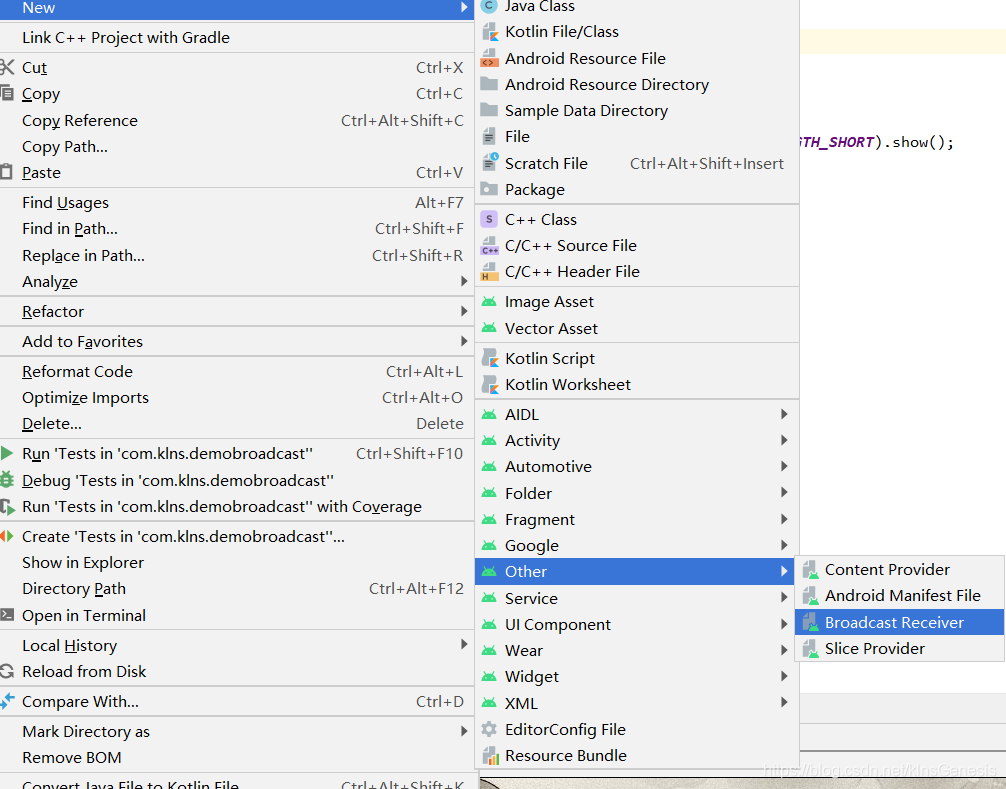Click the Vector Asset android icon

coord(490,328)
